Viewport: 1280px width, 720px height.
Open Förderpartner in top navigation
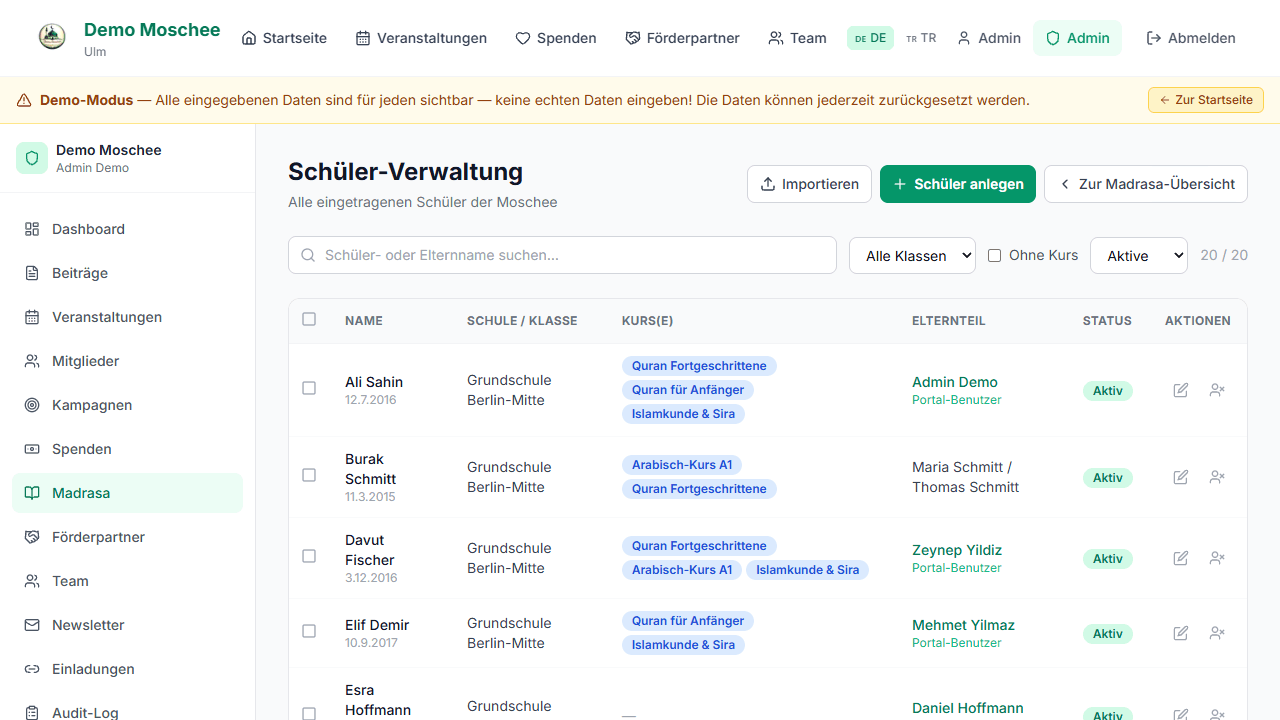click(x=682, y=38)
